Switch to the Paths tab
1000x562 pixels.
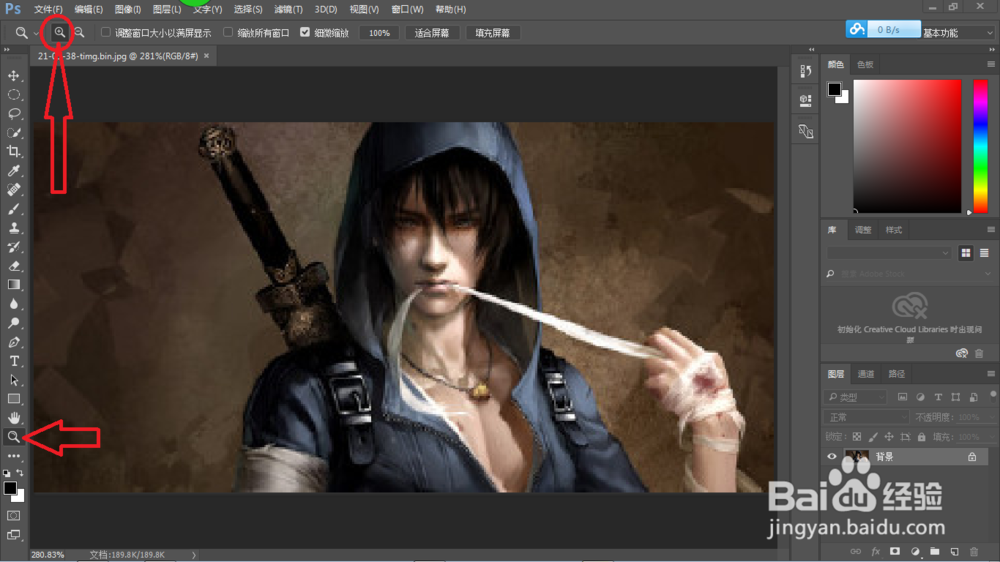pos(896,374)
